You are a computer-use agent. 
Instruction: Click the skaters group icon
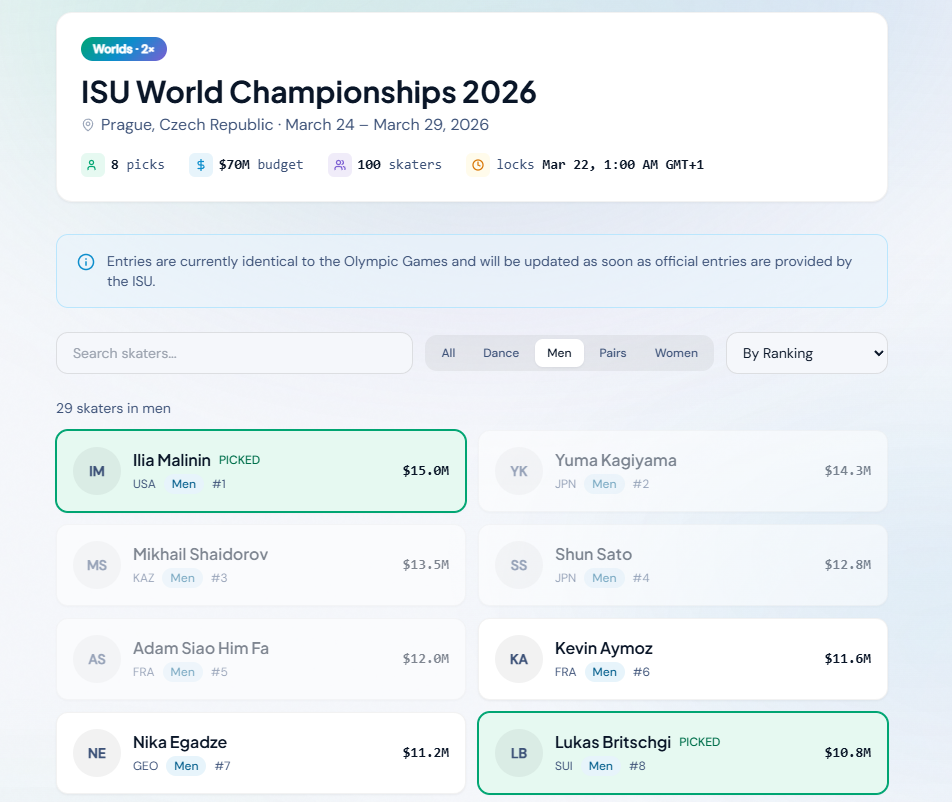pyautogui.click(x=339, y=165)
